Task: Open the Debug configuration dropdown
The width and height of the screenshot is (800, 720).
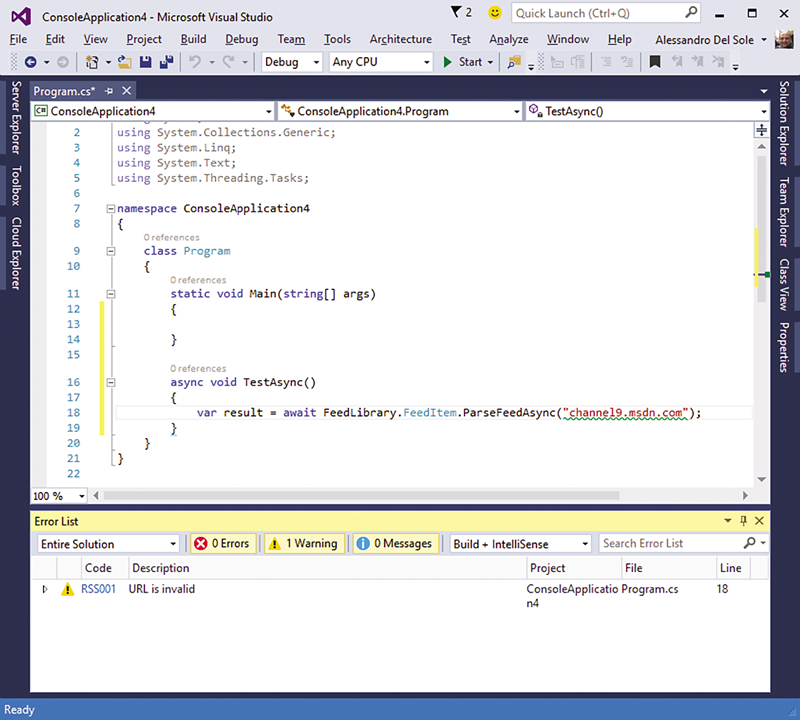Action: (292, 62)
